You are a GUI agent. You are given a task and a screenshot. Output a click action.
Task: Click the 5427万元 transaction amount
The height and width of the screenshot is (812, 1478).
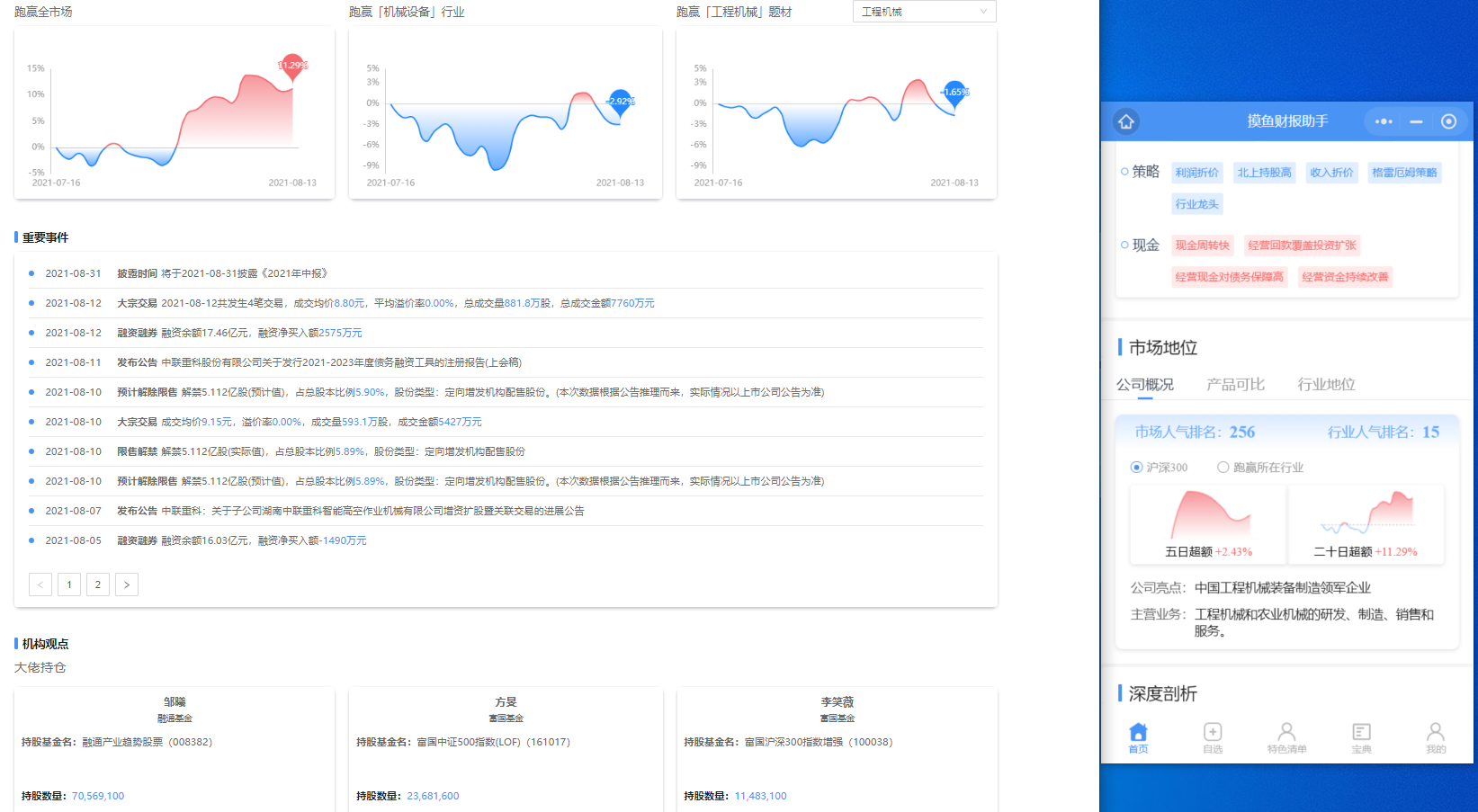point(460,422)
